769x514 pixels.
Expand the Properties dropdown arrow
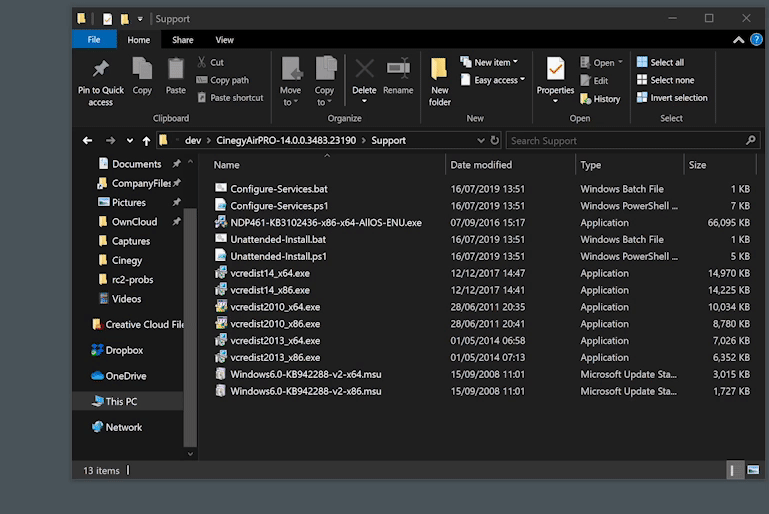pyautogui.click(x=555, y=102)
